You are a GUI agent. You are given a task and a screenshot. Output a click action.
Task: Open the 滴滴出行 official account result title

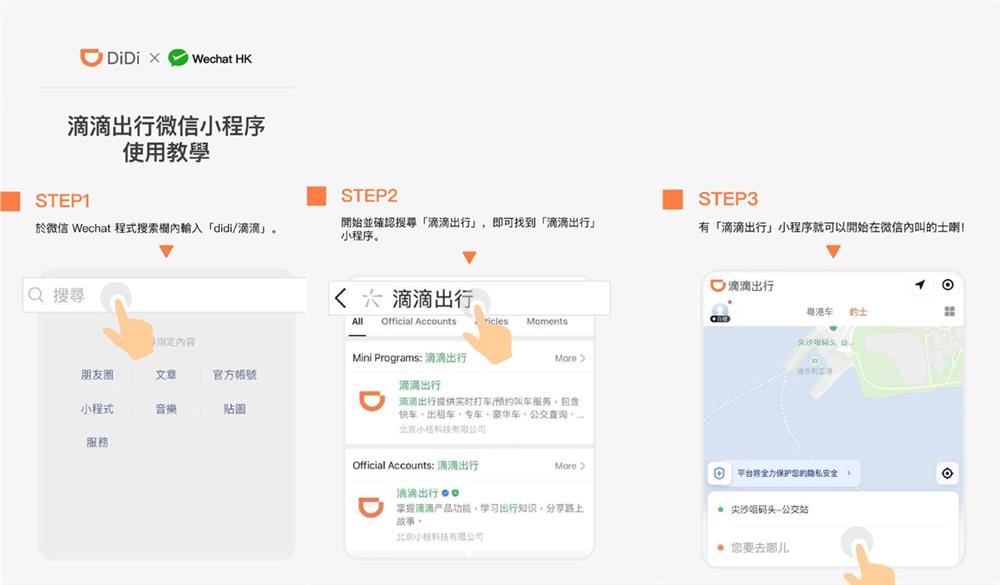pos(417,493)
